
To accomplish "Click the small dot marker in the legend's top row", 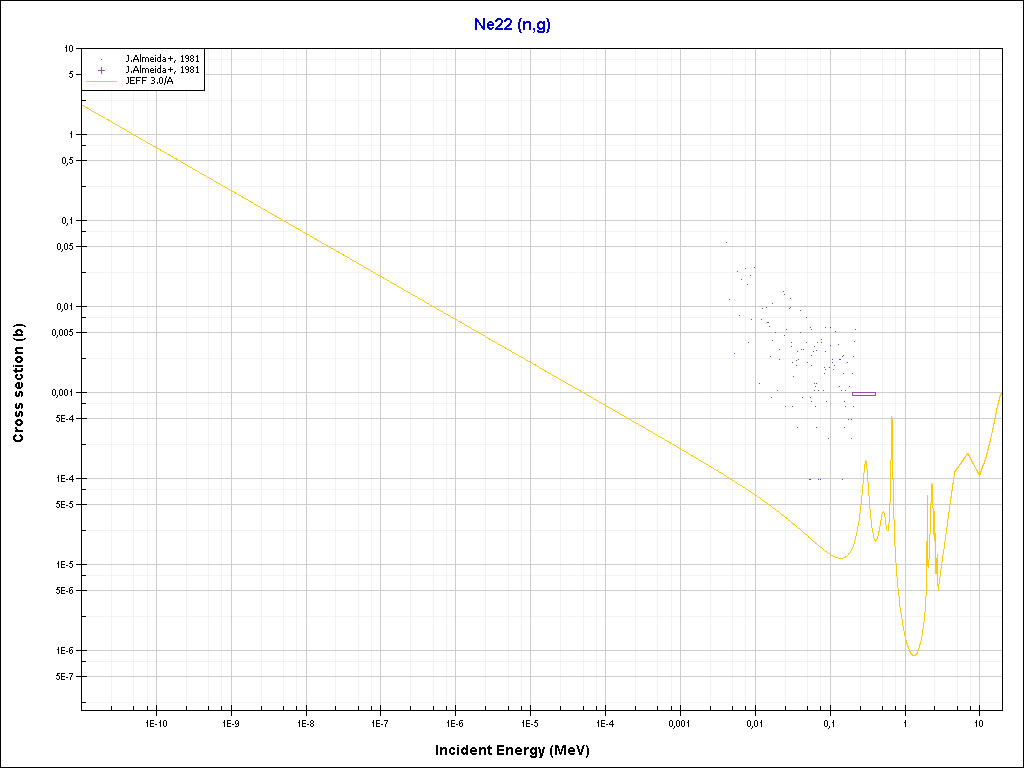I will click(102, 59).
